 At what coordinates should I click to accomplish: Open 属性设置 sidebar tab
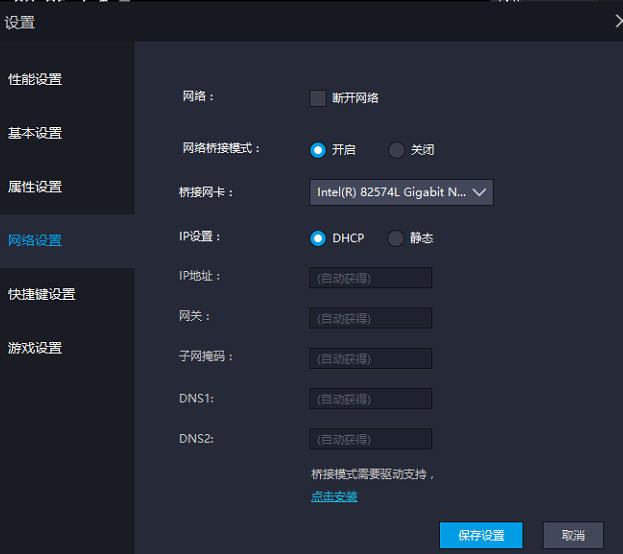(x=36, y=187)
